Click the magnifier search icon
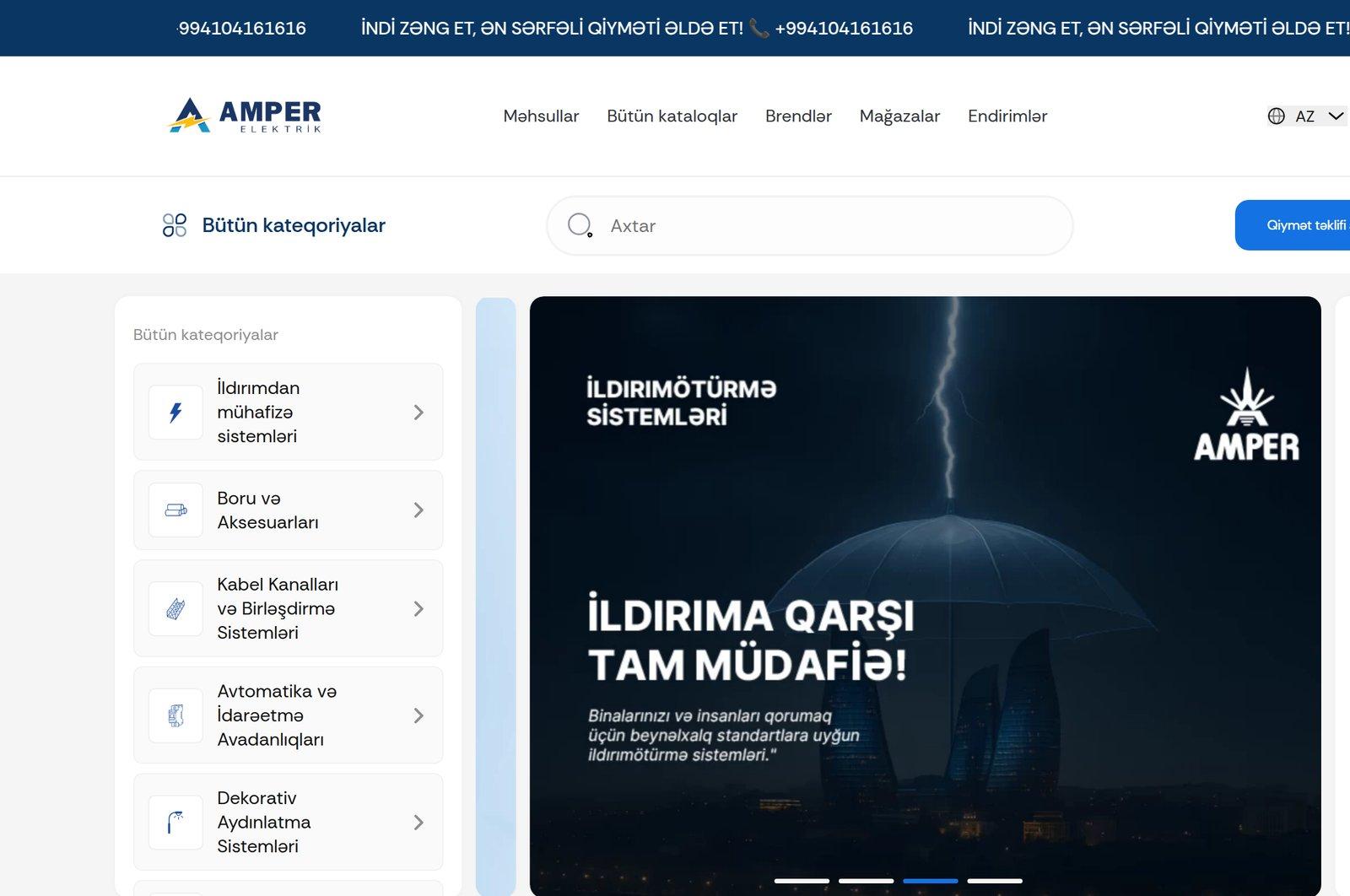The width and height of the screenshot is (1350, 896). 580,225
